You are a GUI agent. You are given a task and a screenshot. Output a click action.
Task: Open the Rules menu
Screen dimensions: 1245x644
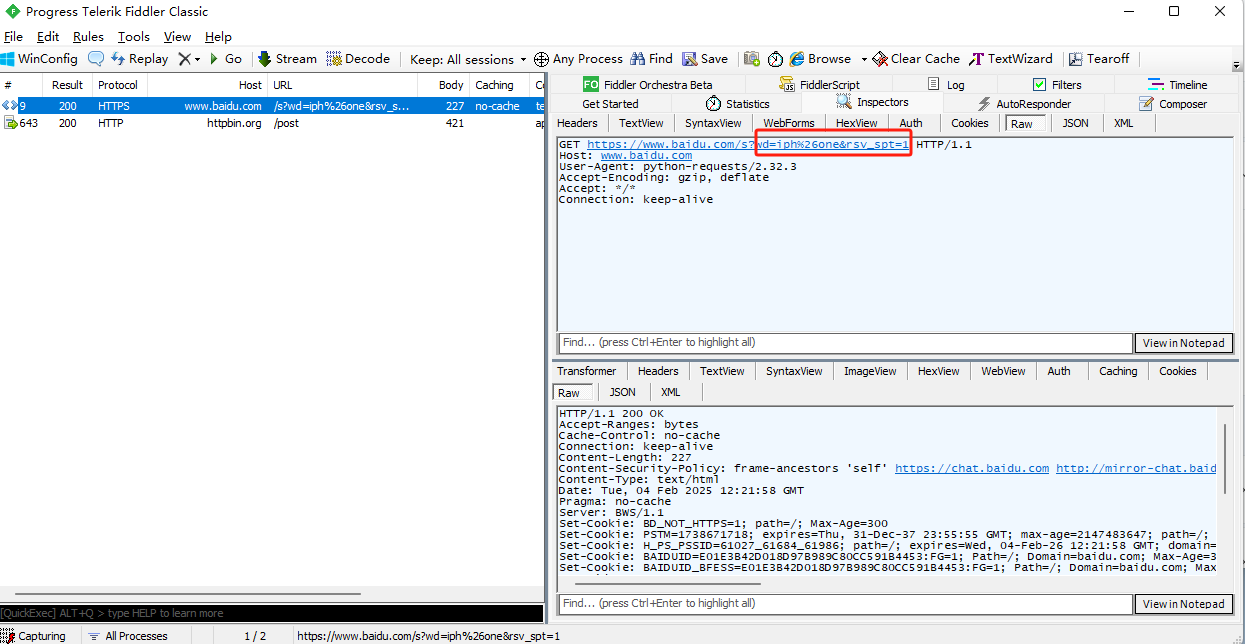pyautogui.click(x=88, y=37)
